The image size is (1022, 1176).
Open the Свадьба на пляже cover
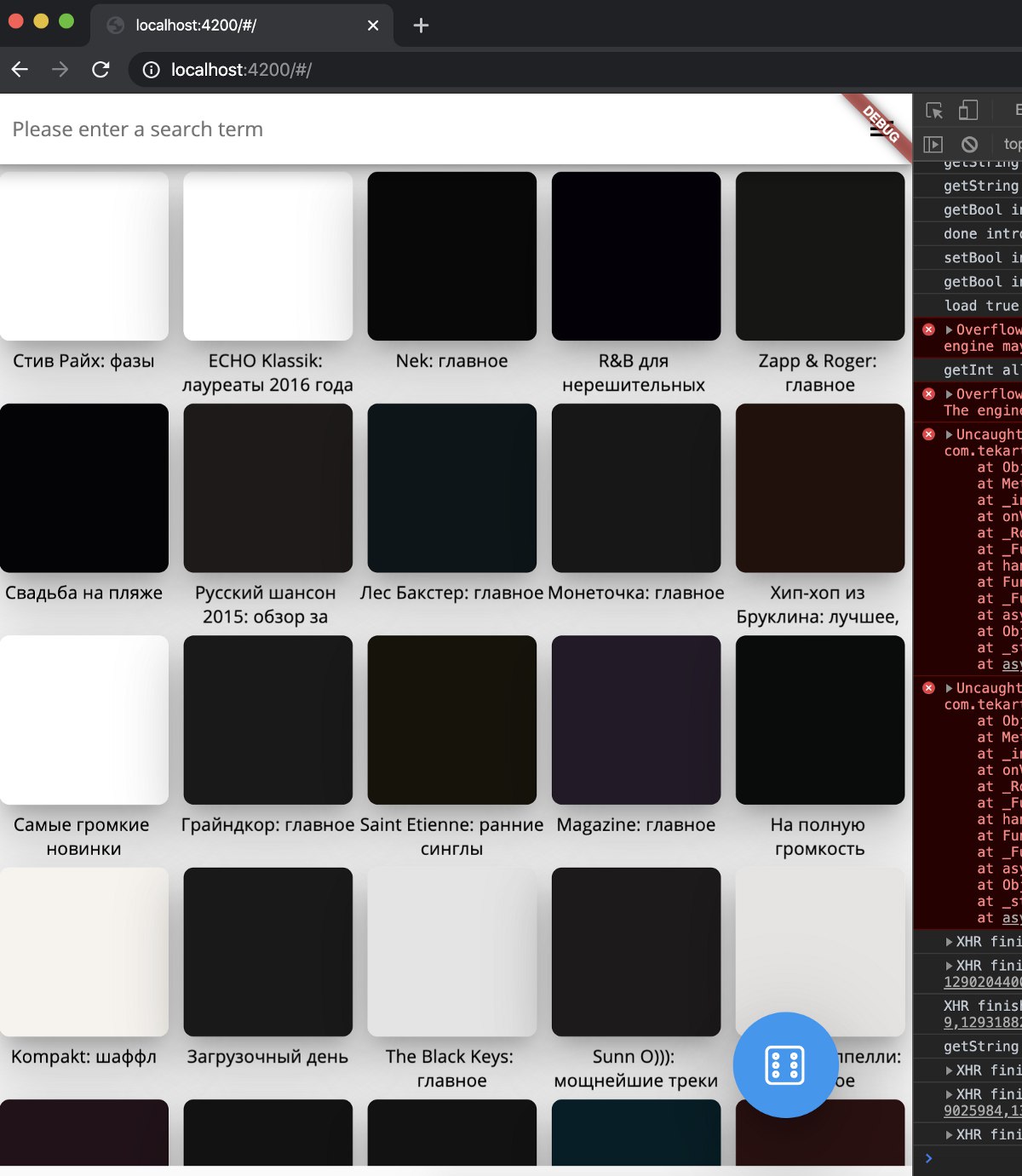pos(84,488)
